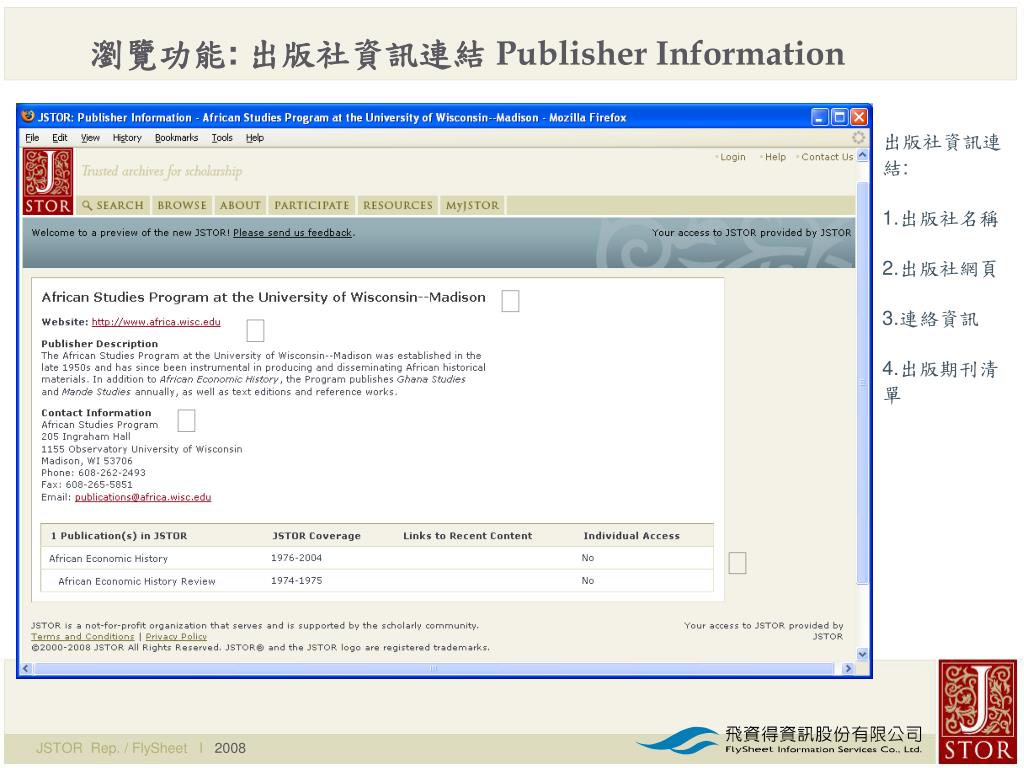
Task: Open the Privacy Policy link
Action: 176,636
